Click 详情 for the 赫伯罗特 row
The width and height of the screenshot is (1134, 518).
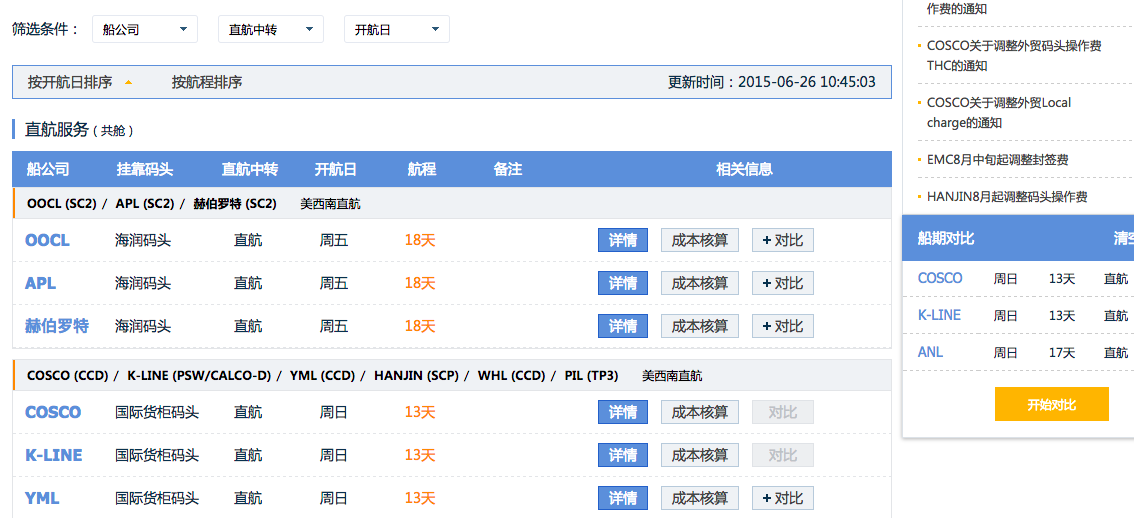623,326
